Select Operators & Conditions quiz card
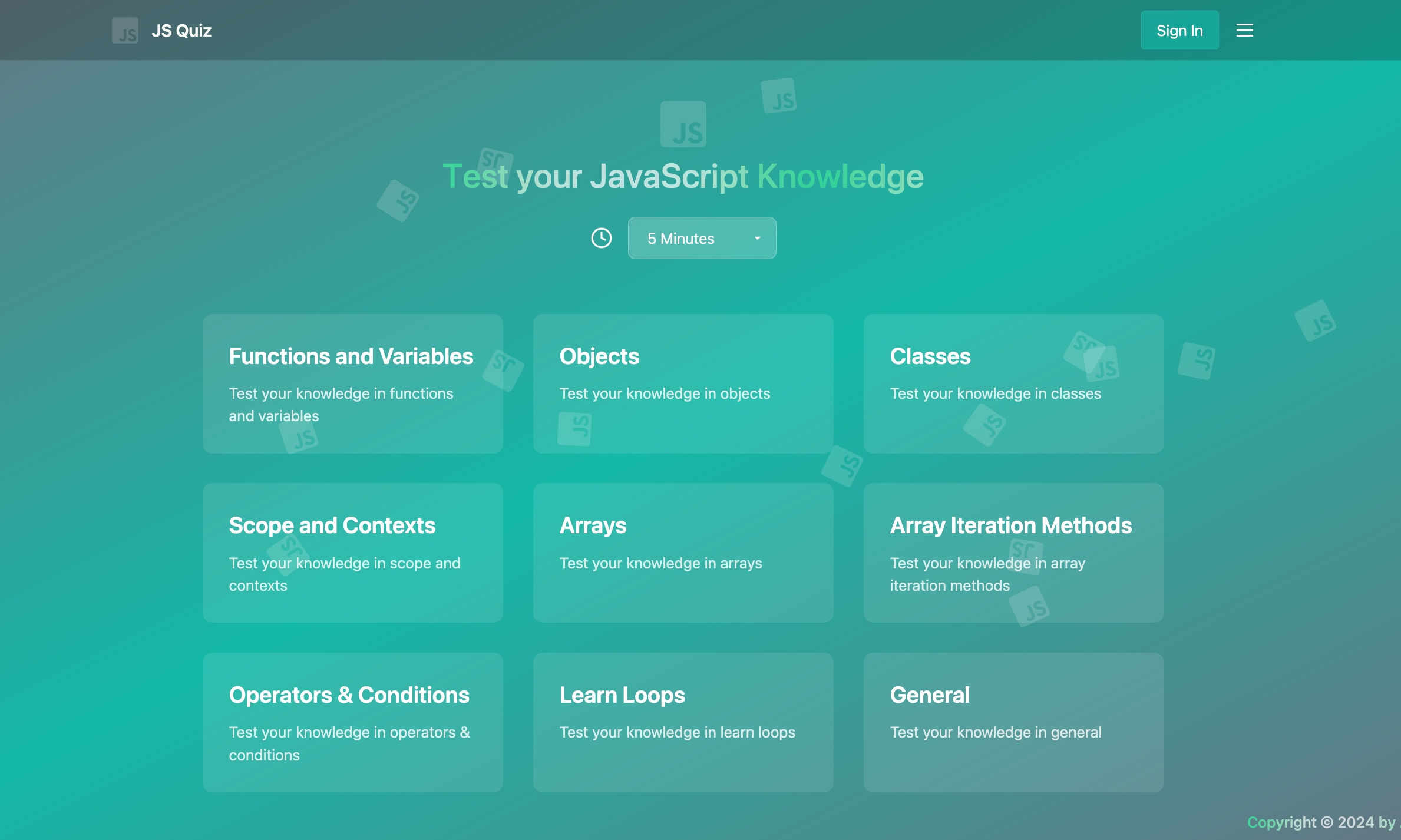1401x840 pixels. click(353, 722)
